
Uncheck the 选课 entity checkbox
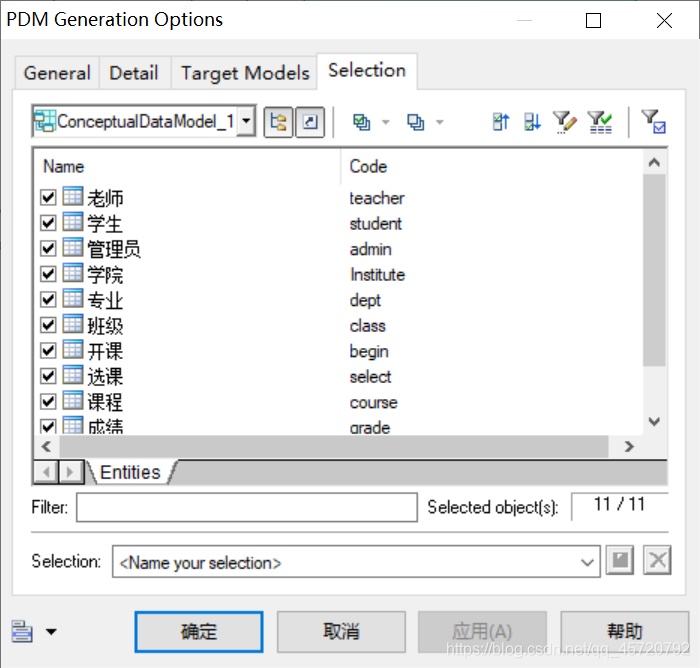coord(48,376)
